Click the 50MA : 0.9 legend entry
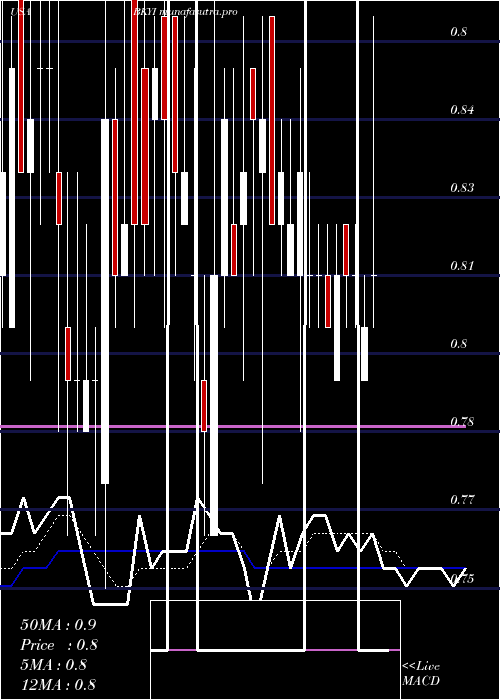 pyautogui.click(x=58, y=625)
